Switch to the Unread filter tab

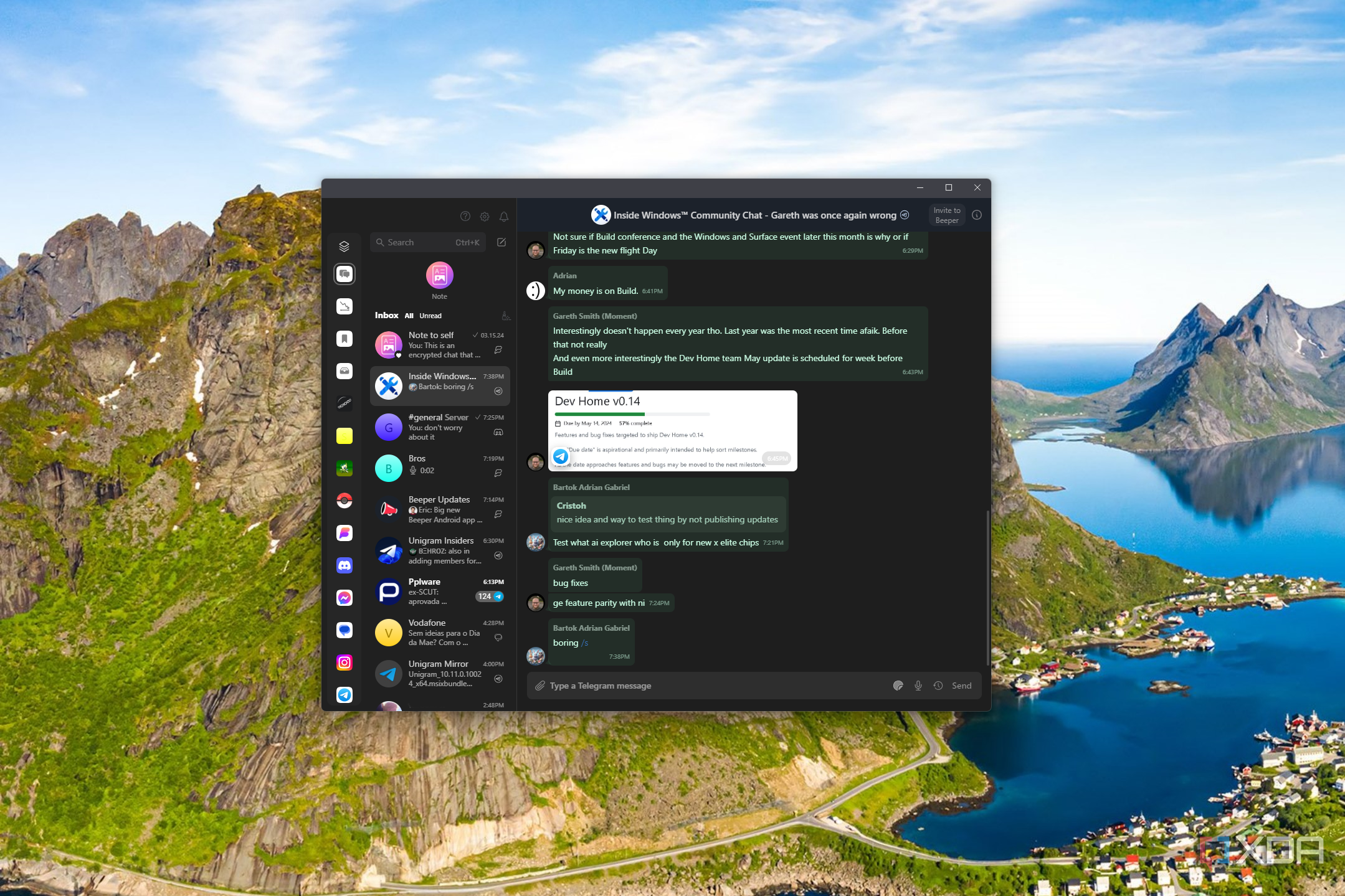click(430, 316)
